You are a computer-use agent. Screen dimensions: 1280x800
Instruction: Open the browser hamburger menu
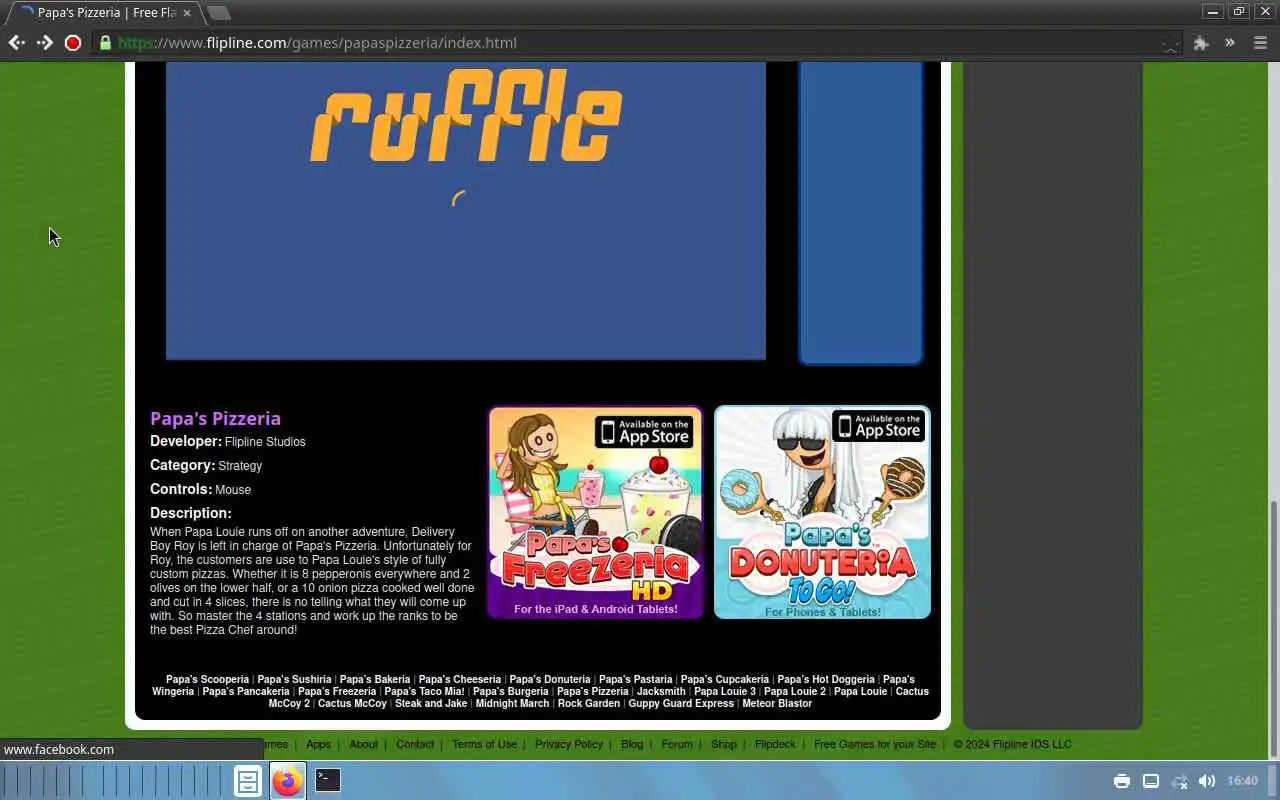pyautogui.click(x=1260, y=43)
